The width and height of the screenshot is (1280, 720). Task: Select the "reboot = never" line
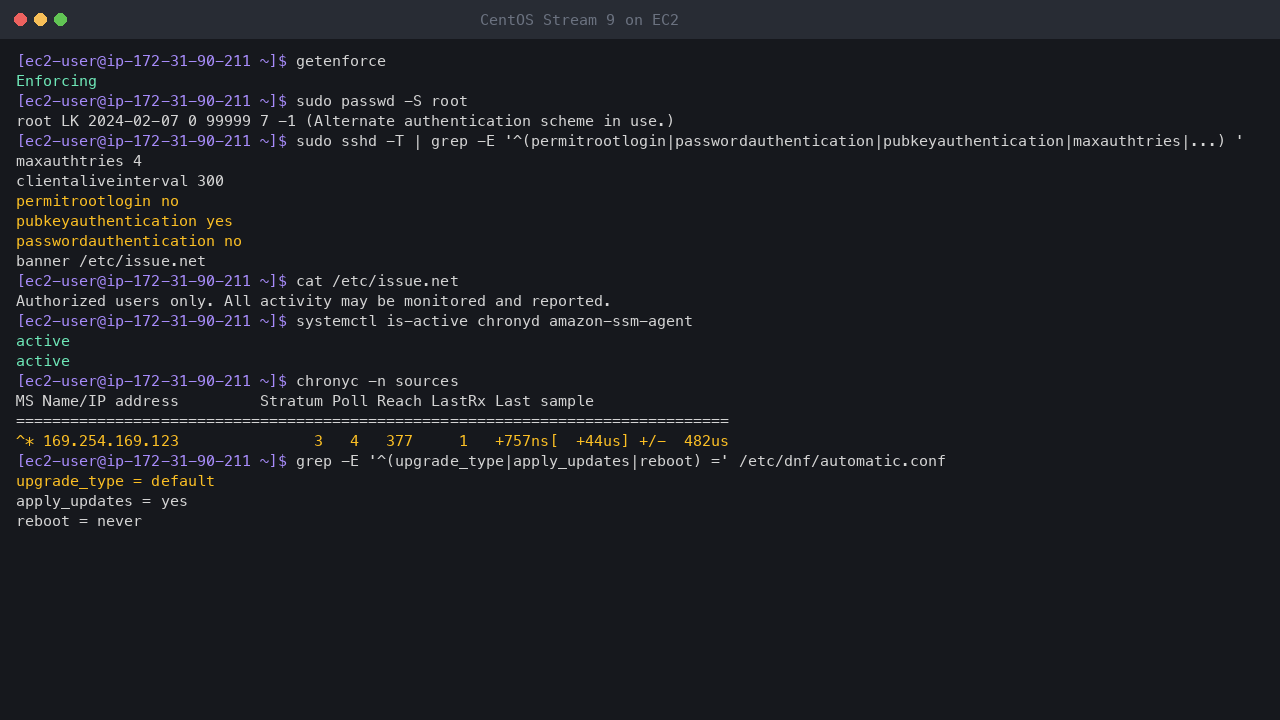click(x=79, y=521)
